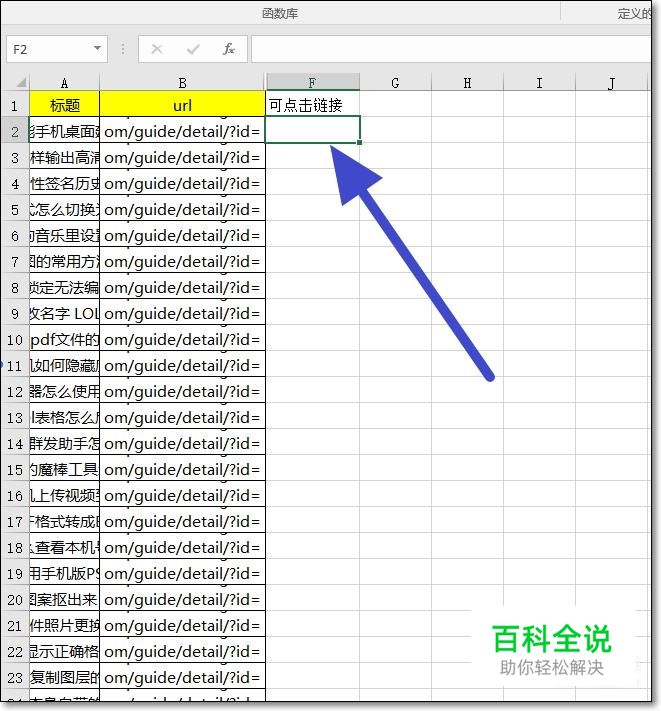Click url cell B7 in row 7
This screenshot has height=711, width=661.
click(182, 262)
